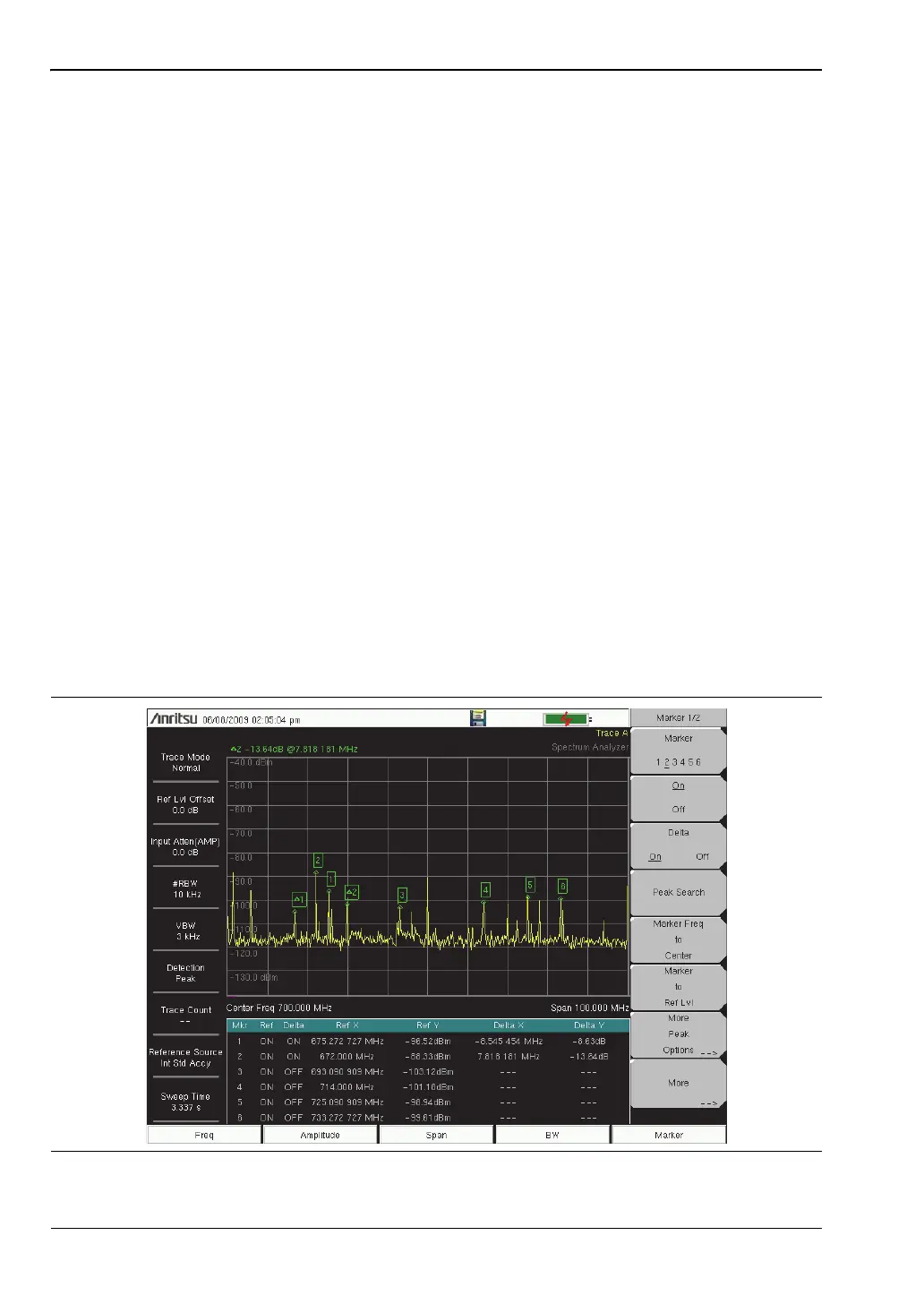Select marker 2 flag on trace
Image resolution: width=924 pixels, height=1304 pixels.
pos(318,861)
